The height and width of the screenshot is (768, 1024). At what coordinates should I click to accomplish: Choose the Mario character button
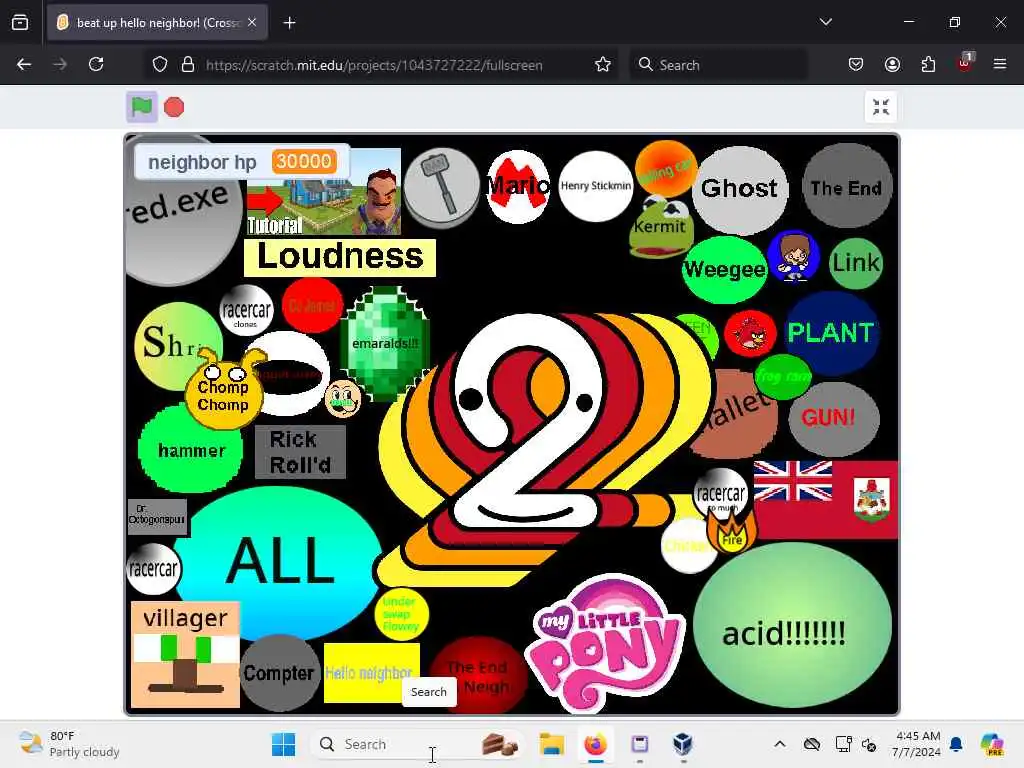[519, 187]
